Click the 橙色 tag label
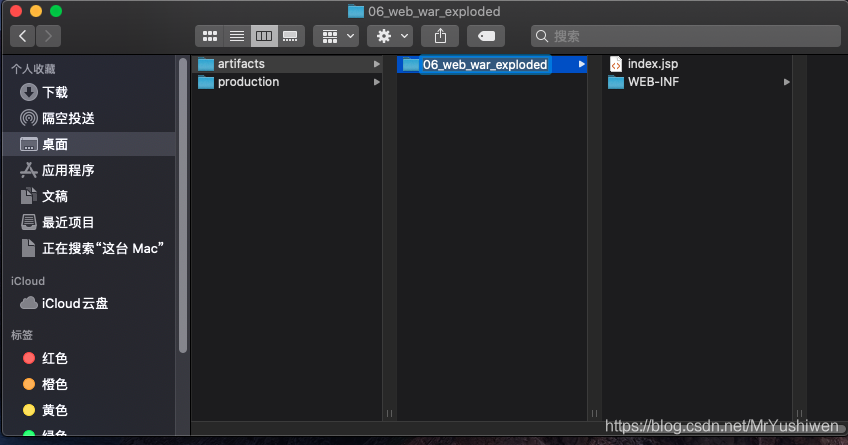The height and width of the screenshot is (445, 848). click(x=55, y=384)
